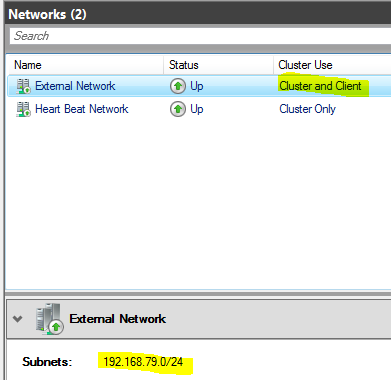Select the External Network row name
The image size is (391, 380).
tap(75, 86)
